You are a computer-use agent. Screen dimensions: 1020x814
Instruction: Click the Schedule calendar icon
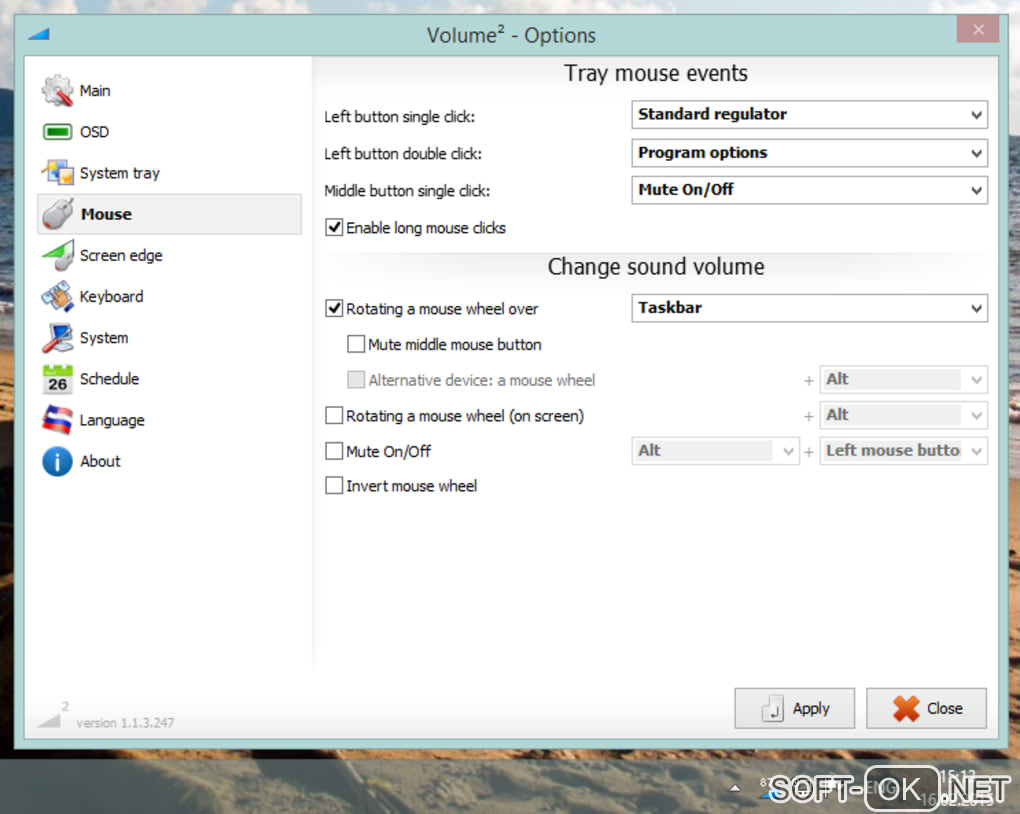point(57,379)
